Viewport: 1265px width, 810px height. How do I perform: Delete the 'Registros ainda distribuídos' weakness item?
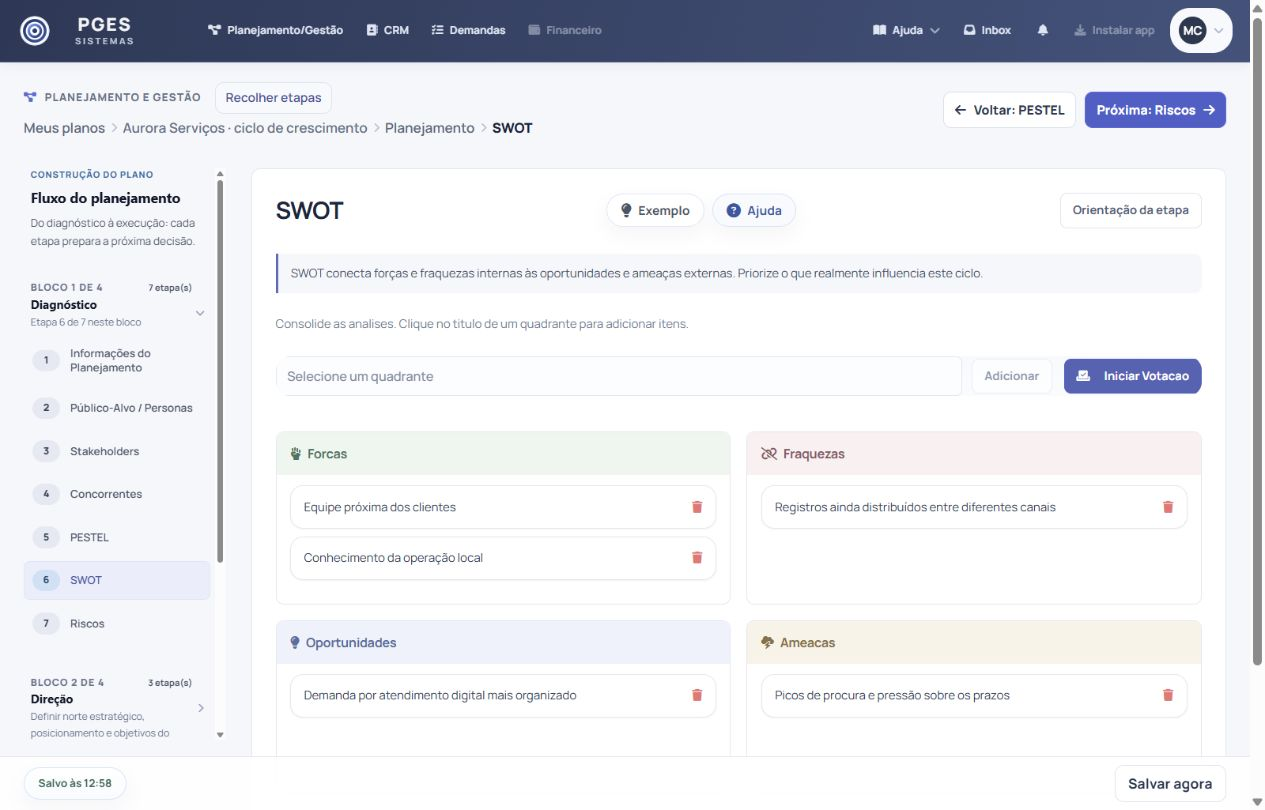1168,507
